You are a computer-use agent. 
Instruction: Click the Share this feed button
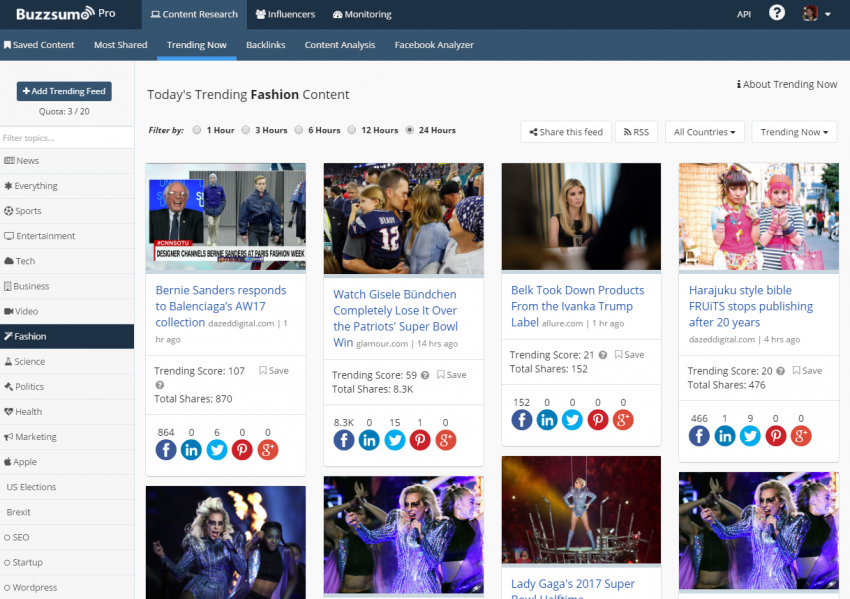pos(565,132)
